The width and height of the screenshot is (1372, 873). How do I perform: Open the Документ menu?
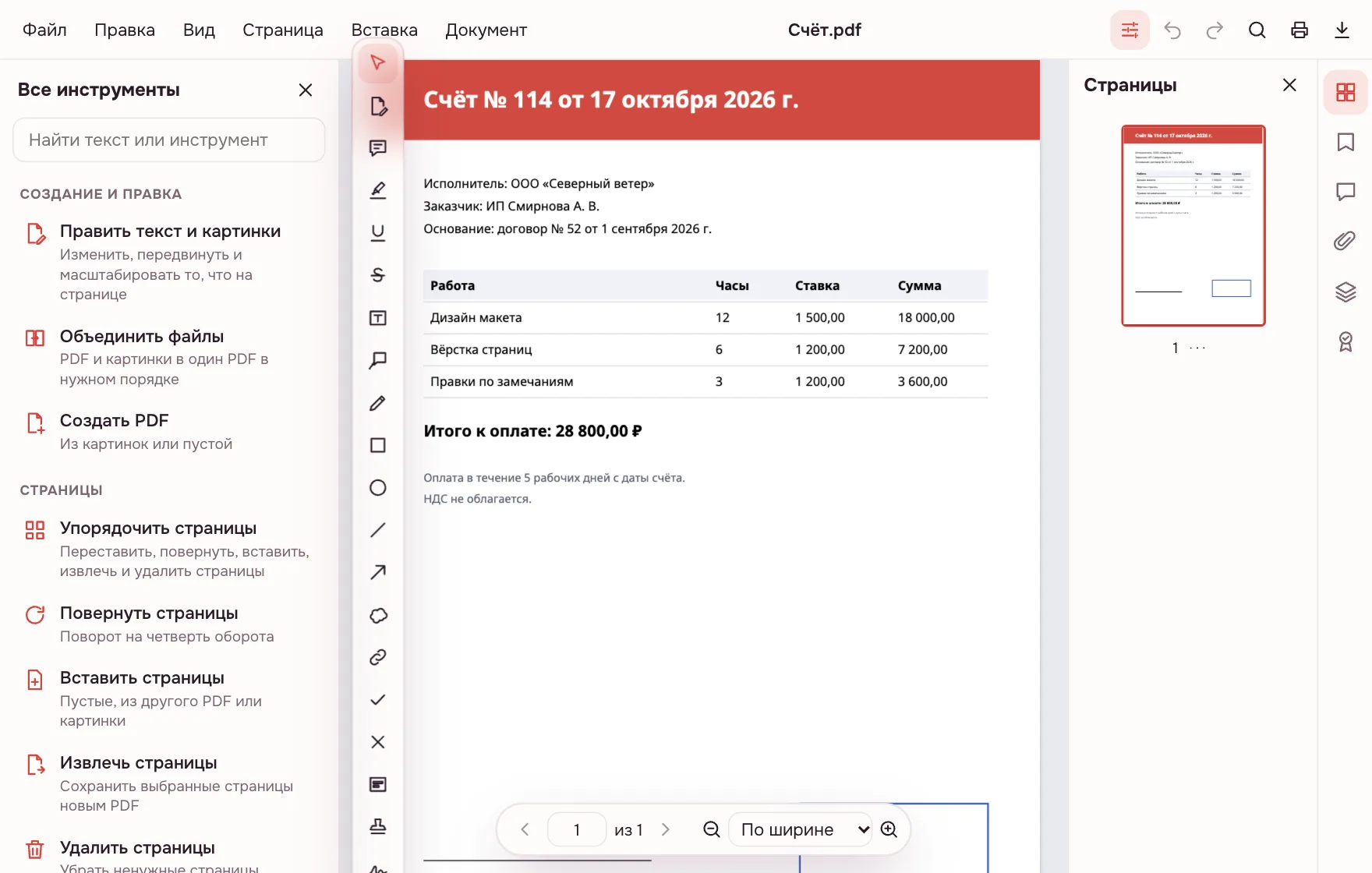coord(486,30)
